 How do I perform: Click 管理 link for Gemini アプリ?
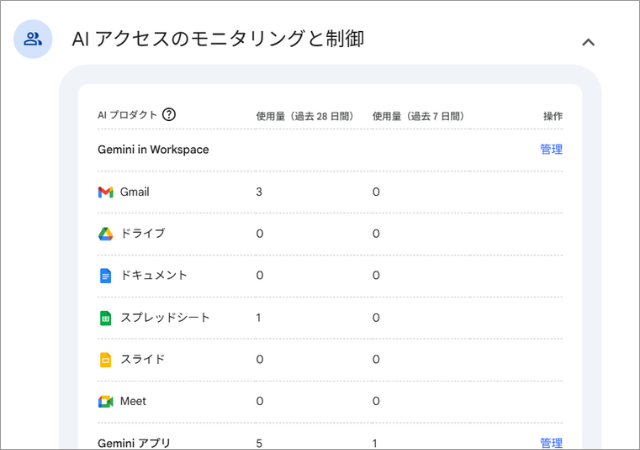click(551, 443)
